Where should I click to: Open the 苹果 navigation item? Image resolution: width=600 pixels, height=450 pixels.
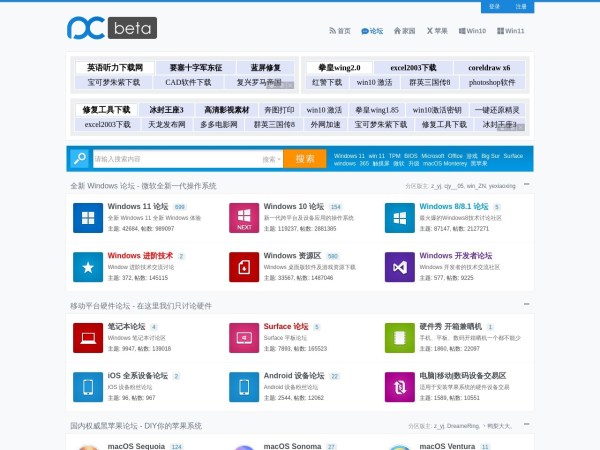[x=436, y=31]
